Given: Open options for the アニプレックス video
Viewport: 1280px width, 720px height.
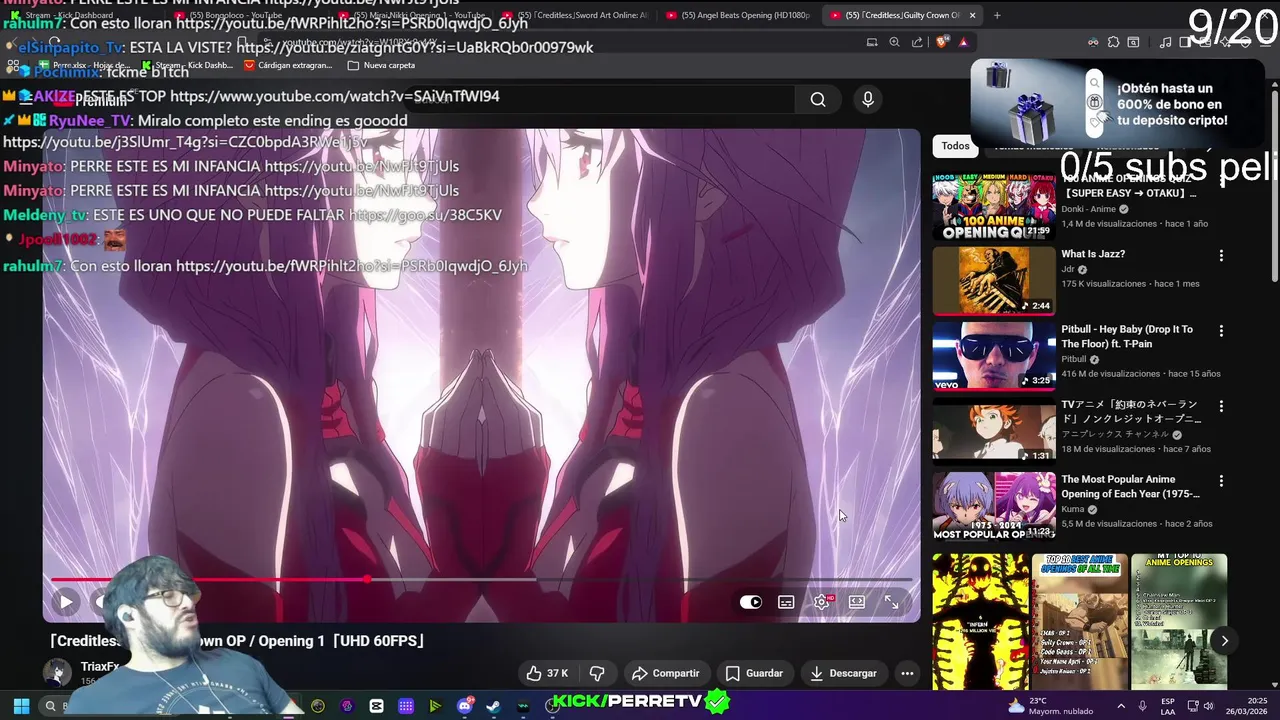Looking at the screenshot, I should [x=1221, y=406].
